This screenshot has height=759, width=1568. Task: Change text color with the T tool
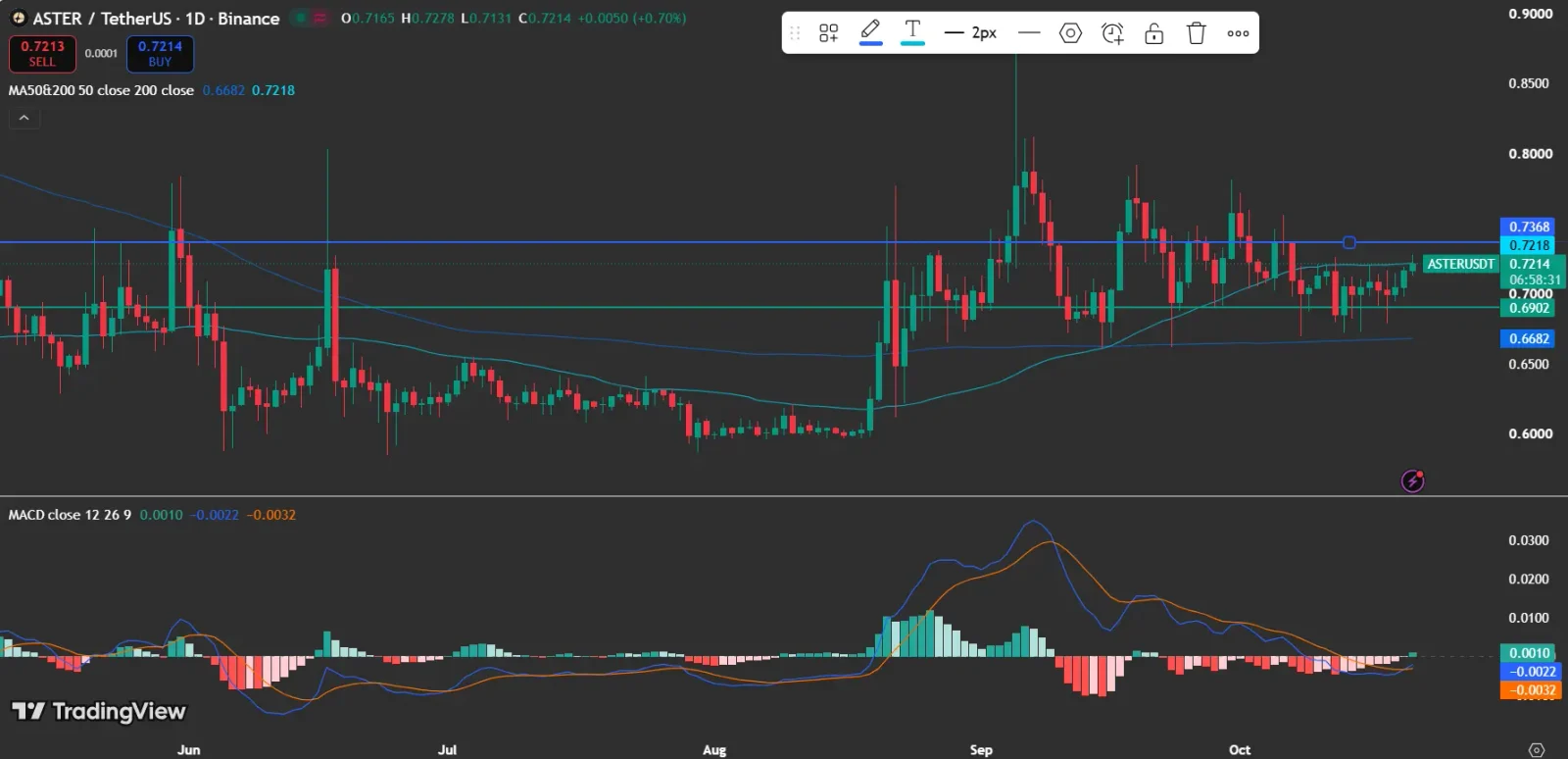tap(912, 32)
